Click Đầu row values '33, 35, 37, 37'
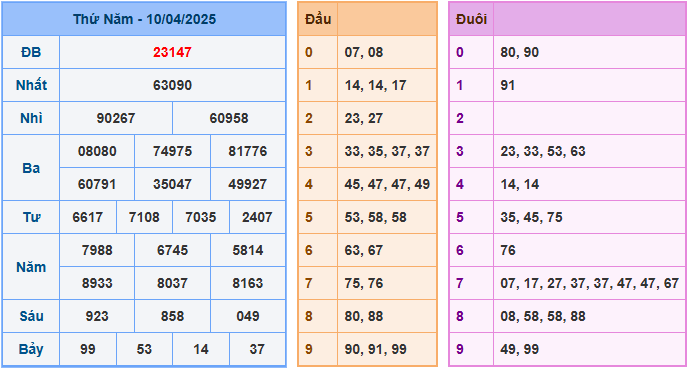Screen dimensions: 689x369 pos(387,151)
